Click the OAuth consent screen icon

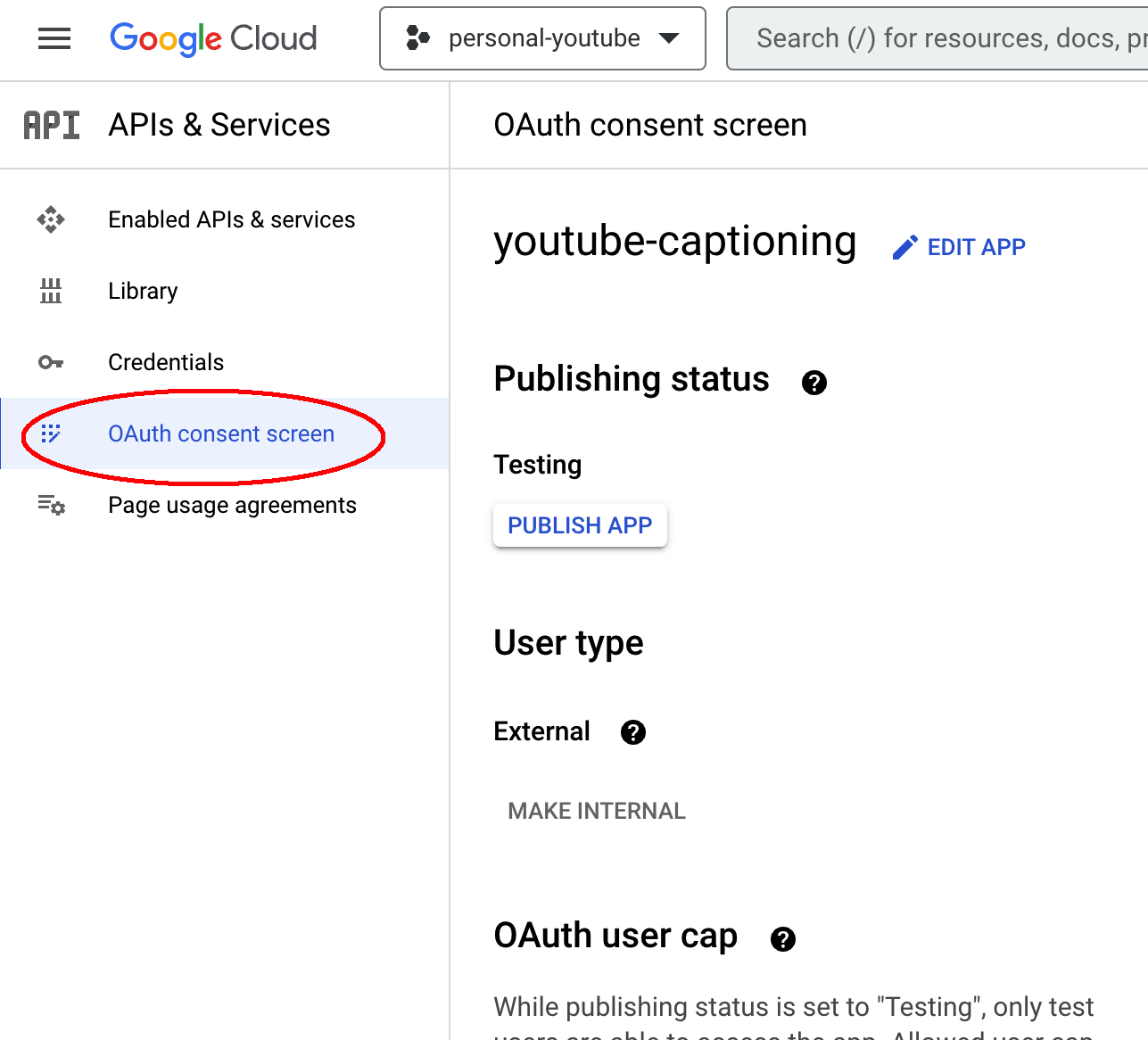(51, 433)
